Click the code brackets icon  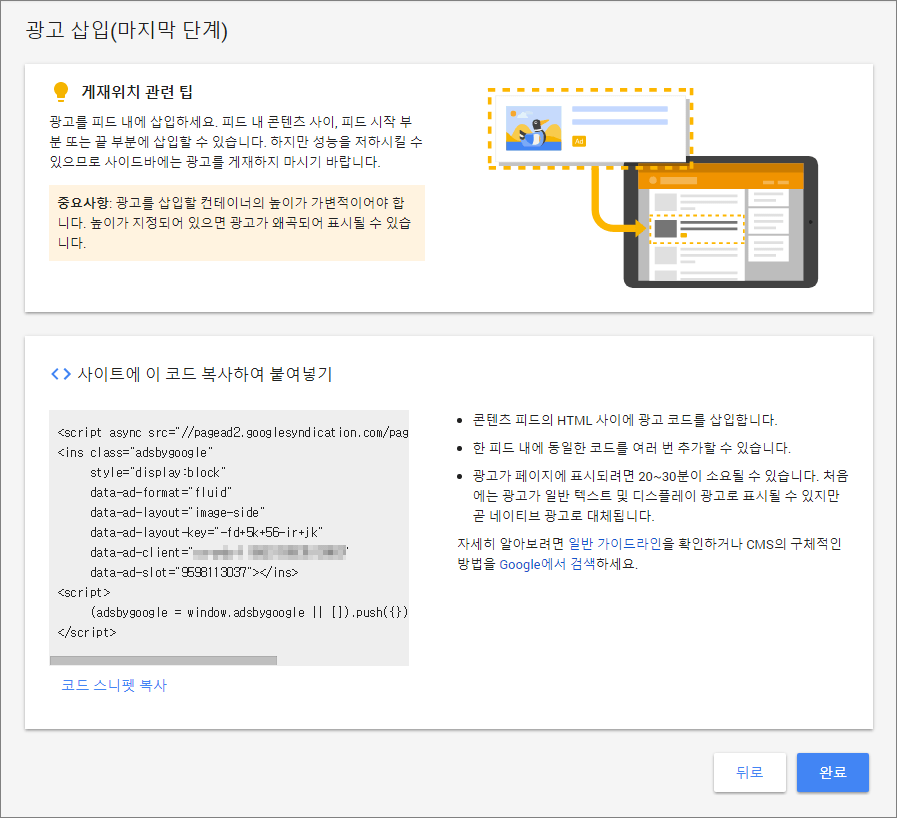[61, 374]
